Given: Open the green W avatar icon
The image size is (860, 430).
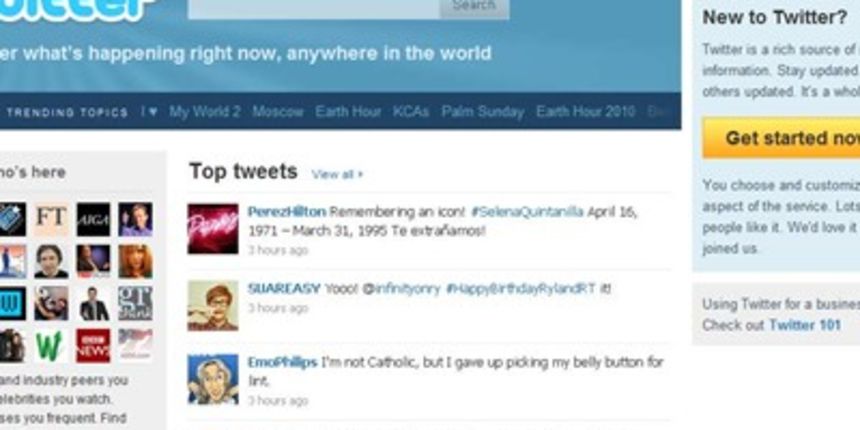Looking at the screenshot, I should [x=51, y=346].
